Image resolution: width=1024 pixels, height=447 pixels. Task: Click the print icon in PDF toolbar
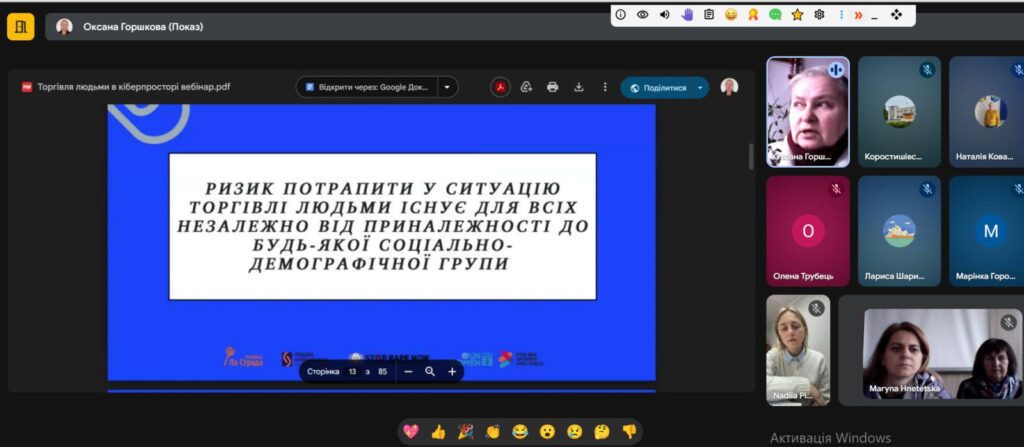(x=553, y=87)
